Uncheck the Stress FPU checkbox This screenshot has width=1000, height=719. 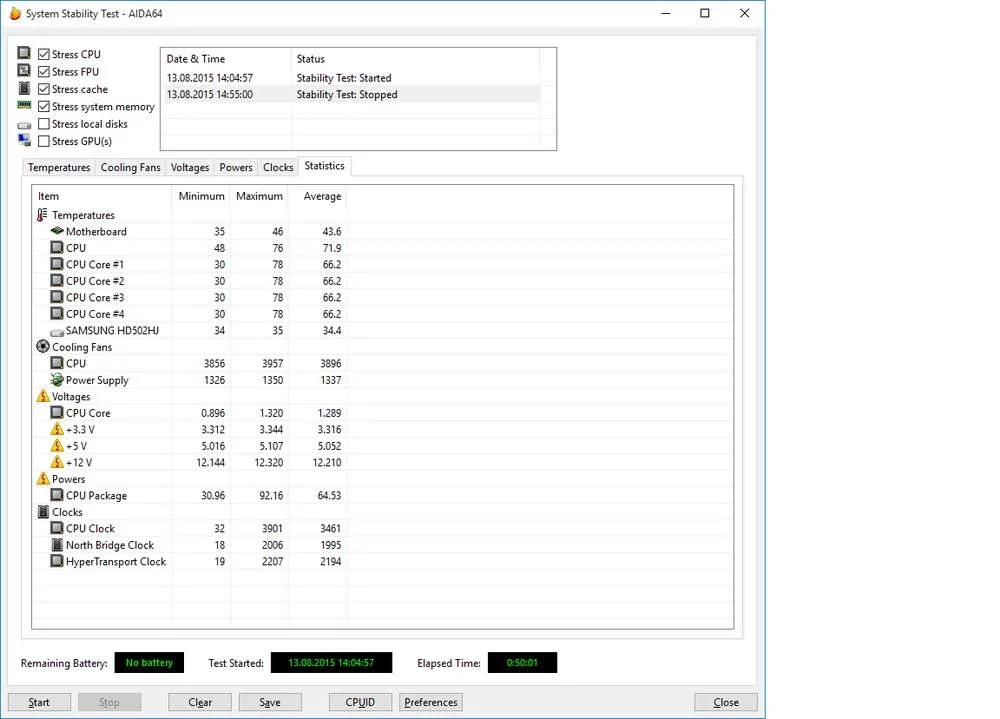coord(44,71)
